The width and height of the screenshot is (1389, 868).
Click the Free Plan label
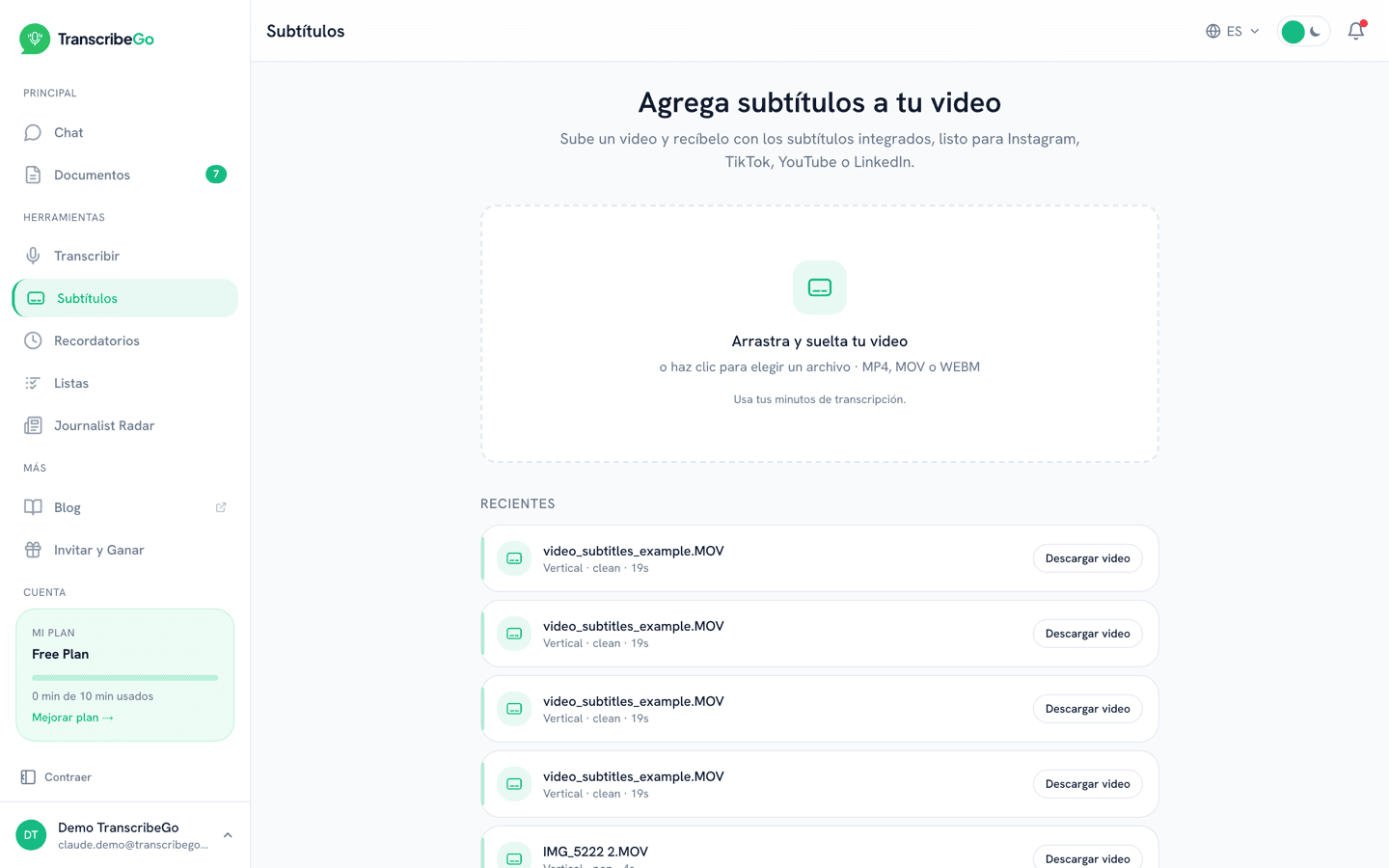tap(60, 654)
